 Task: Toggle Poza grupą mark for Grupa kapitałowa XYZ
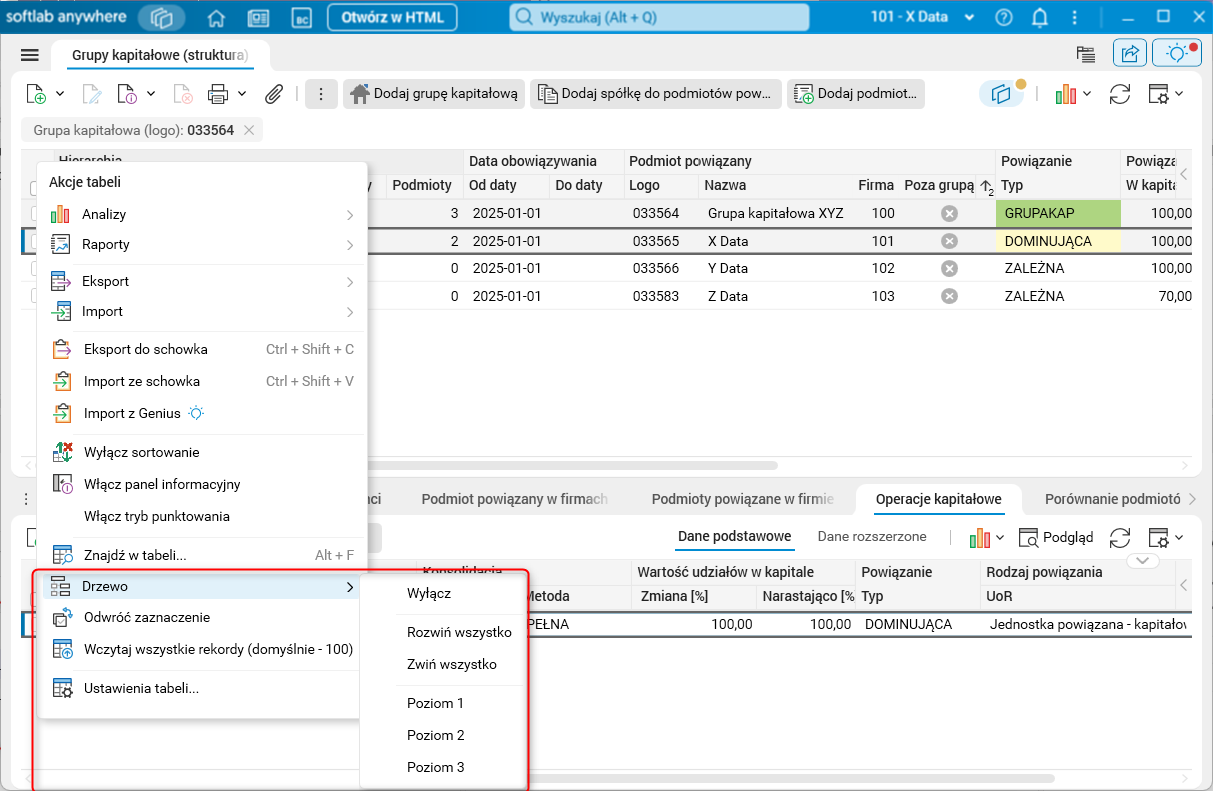coord(949,213)
